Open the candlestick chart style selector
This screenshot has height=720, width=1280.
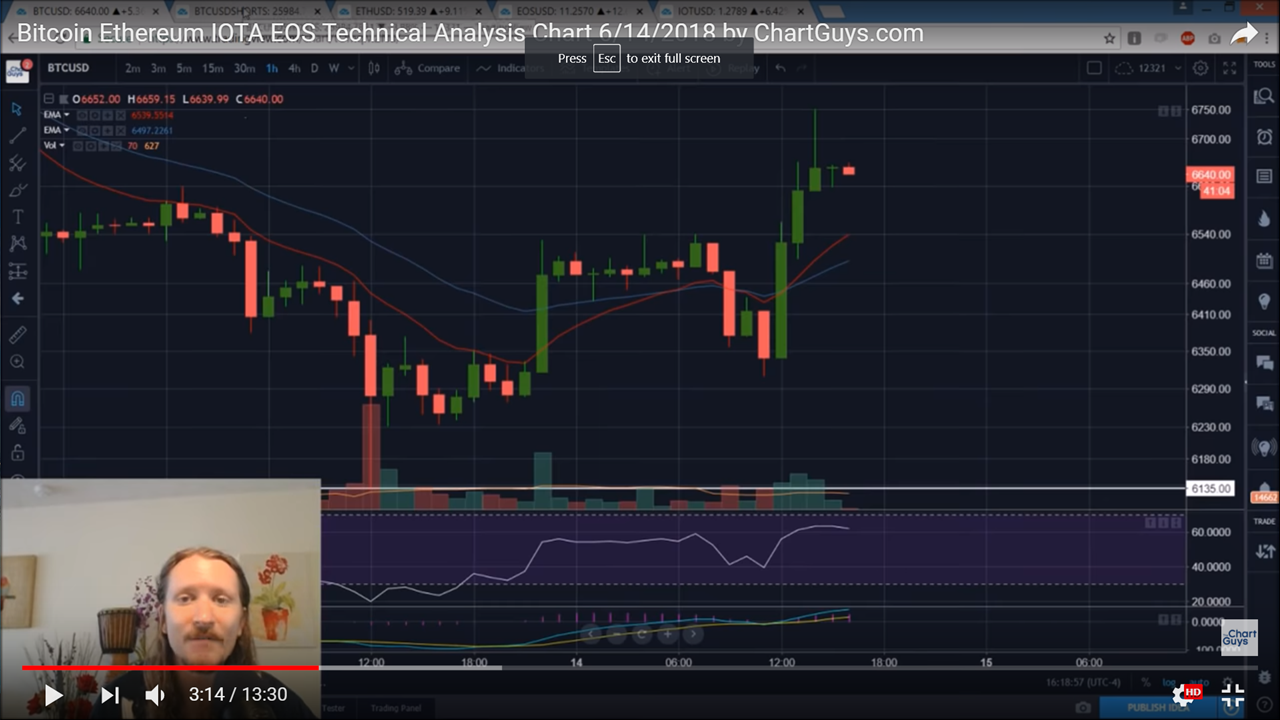pyautogui.click(x=374, y=68)
